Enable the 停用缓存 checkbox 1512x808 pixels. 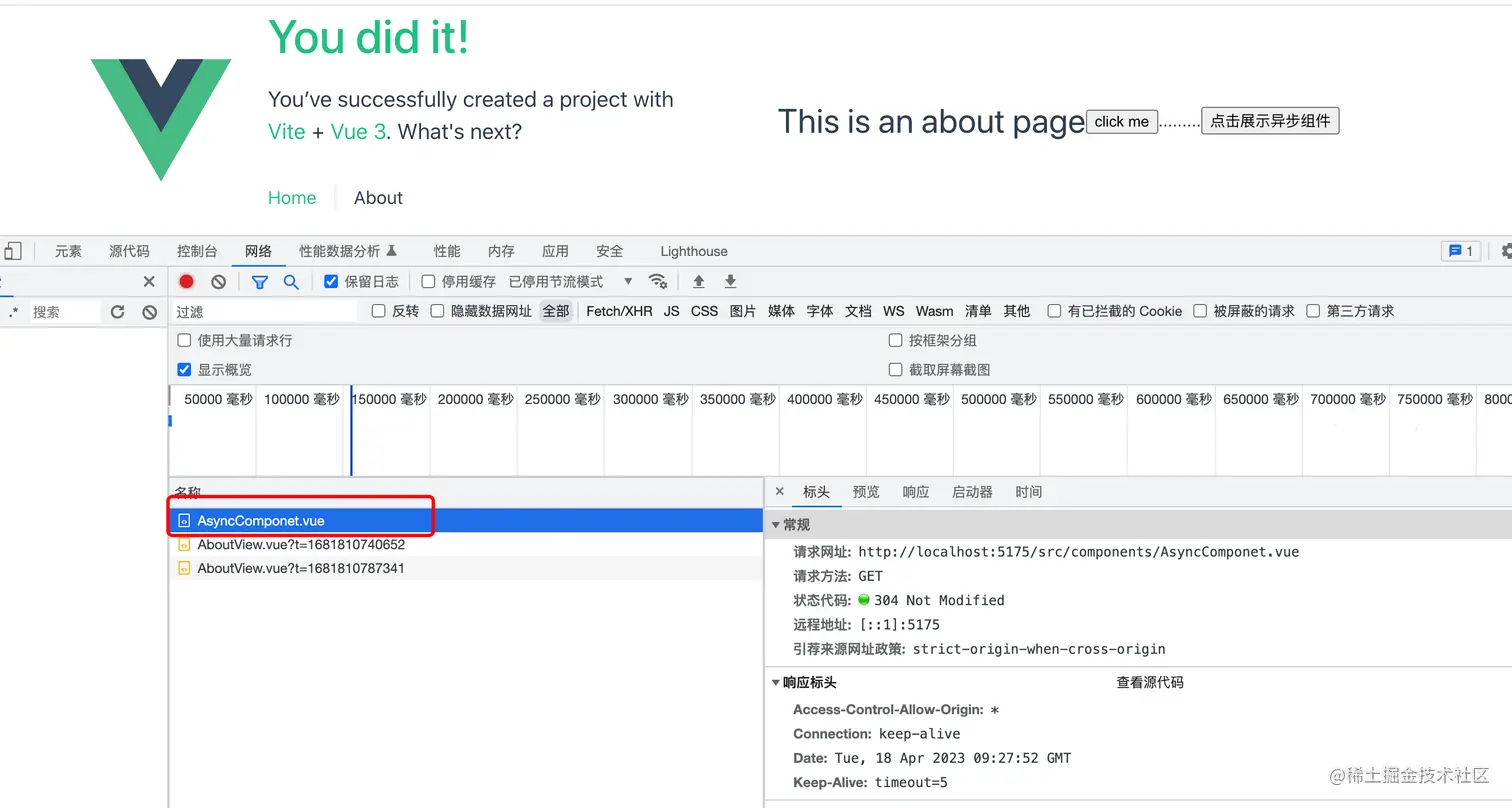tap(428, 282)
